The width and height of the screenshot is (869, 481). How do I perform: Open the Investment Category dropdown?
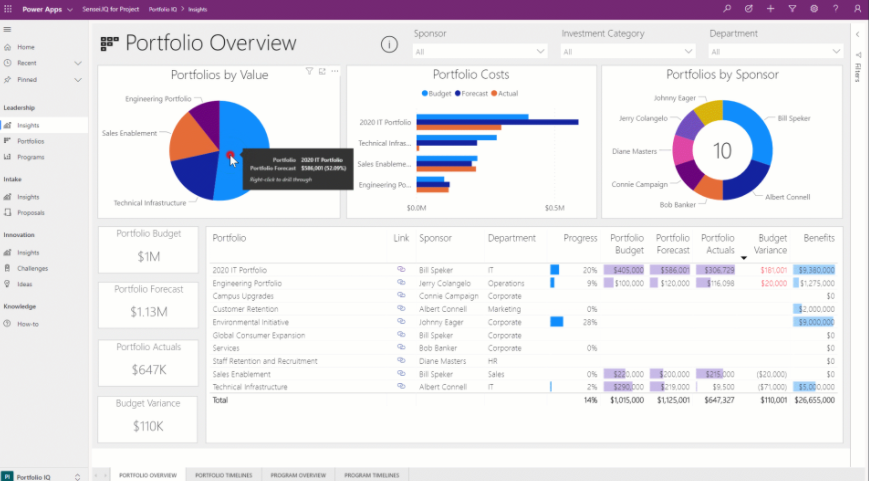point(628,52)
